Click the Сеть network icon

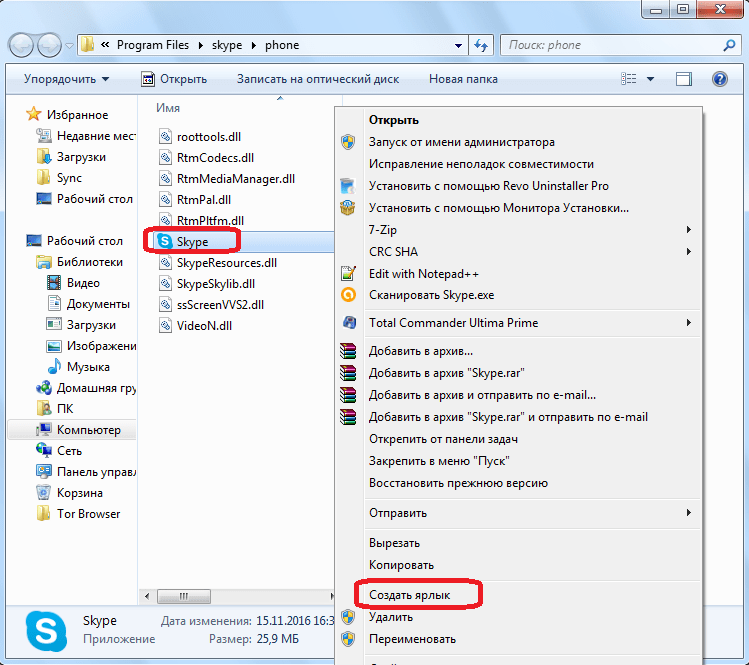coord(43,450)
